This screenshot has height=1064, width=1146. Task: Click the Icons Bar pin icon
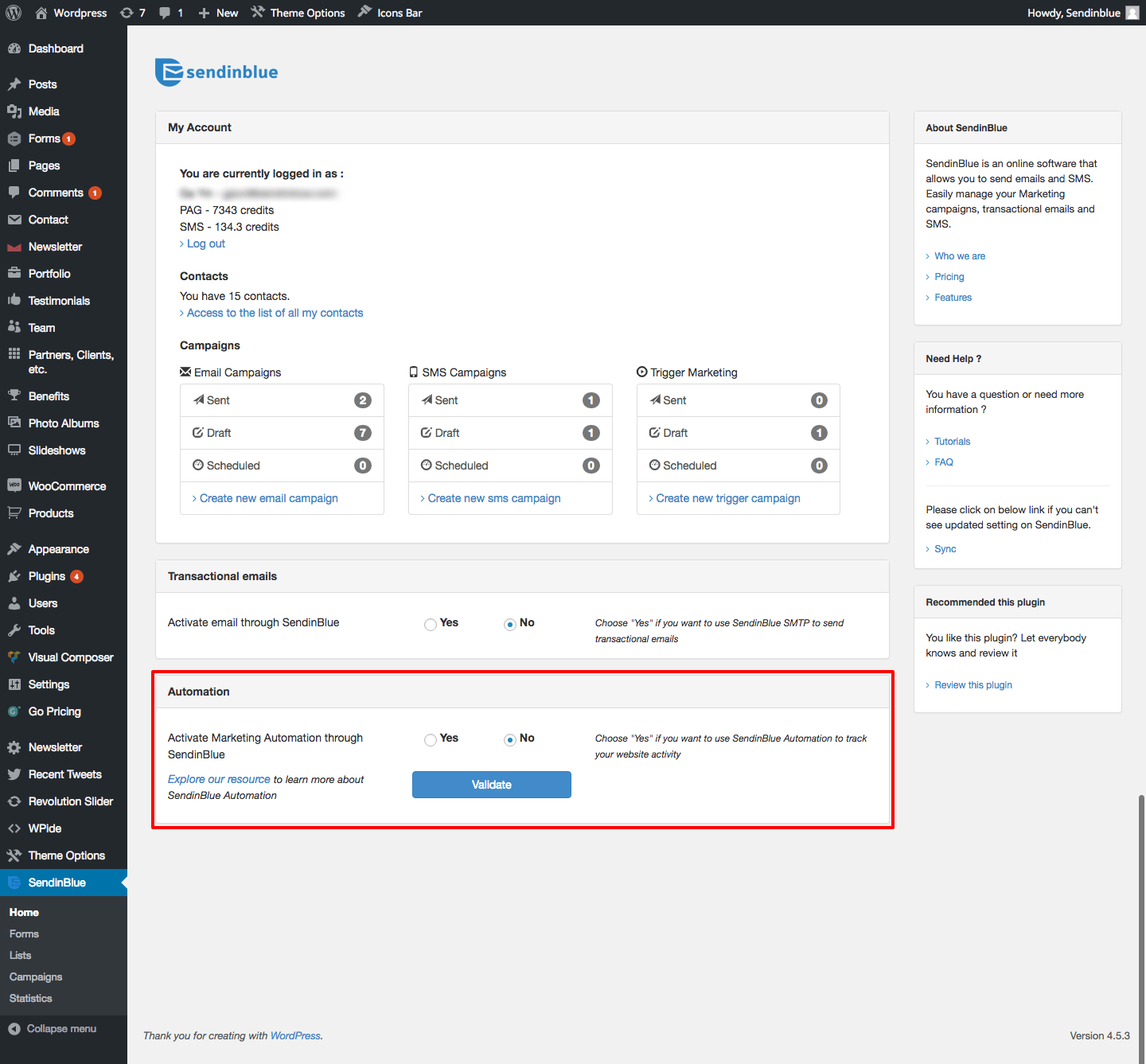[x=364, y=12]
